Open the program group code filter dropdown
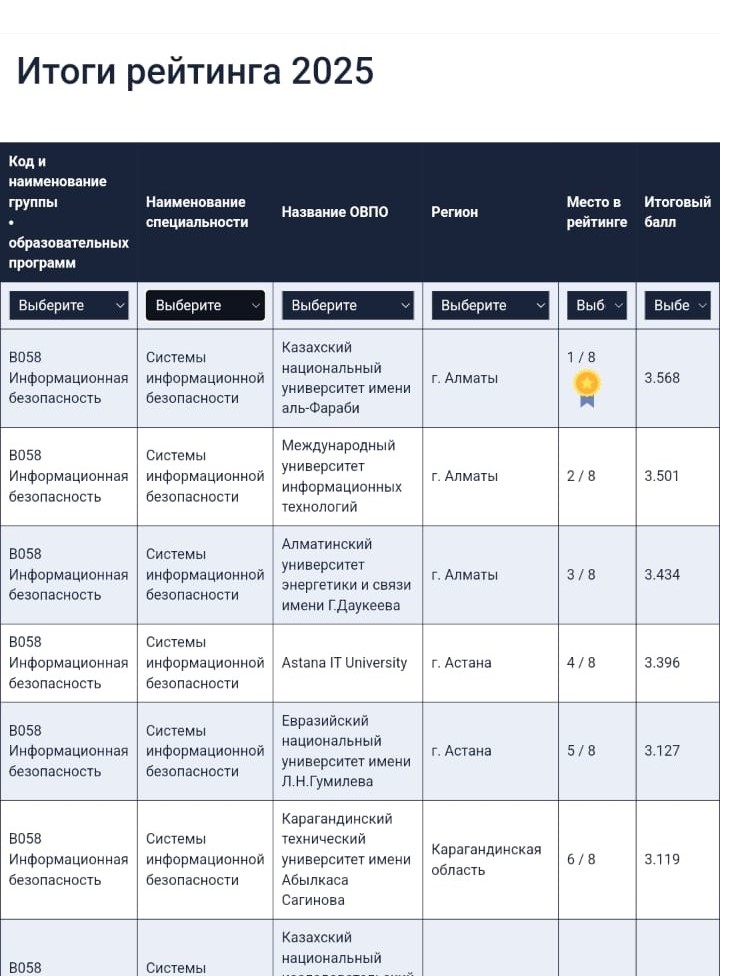 click(68, 306)
